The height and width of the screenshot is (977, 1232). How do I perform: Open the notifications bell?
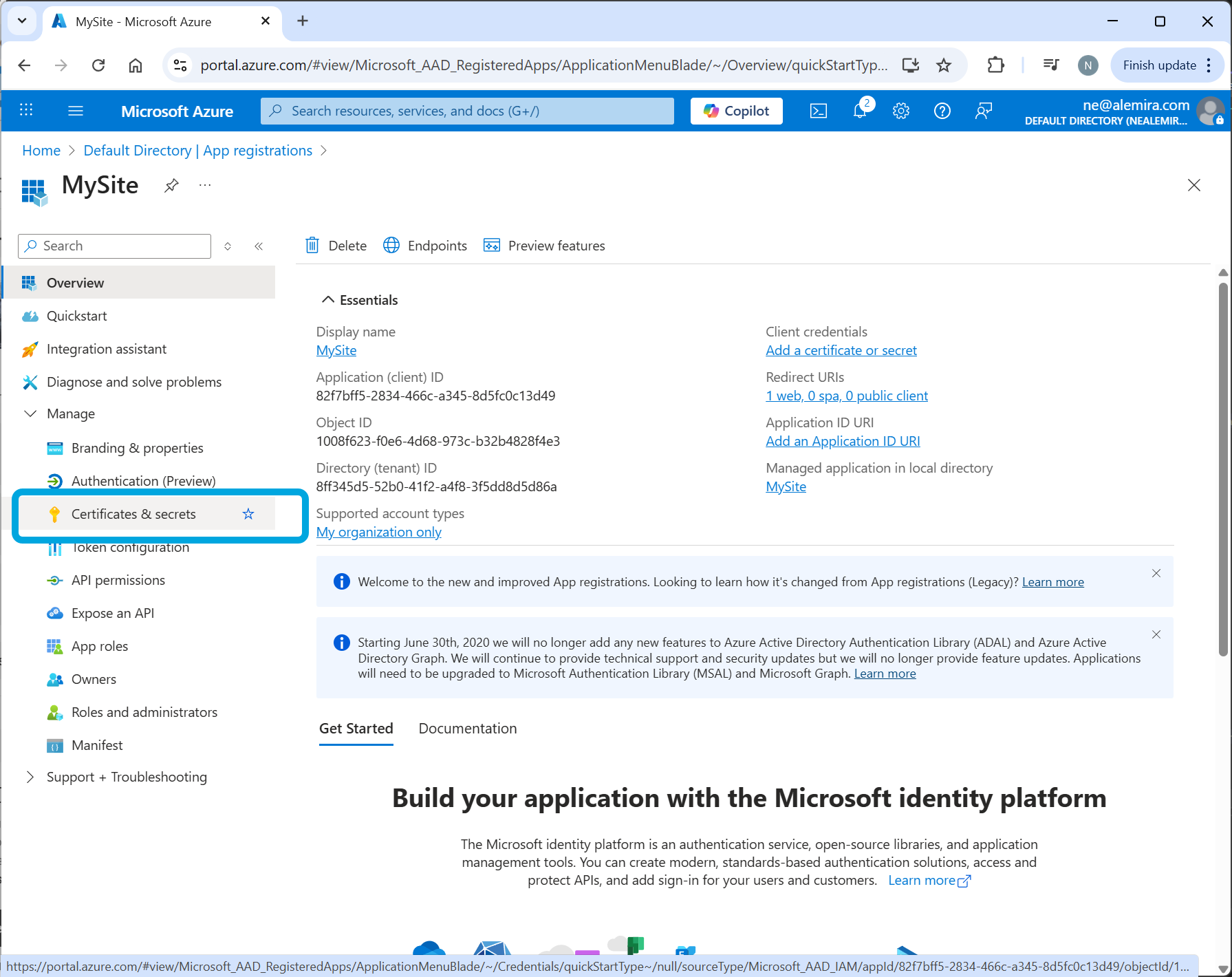click(860, 110)
